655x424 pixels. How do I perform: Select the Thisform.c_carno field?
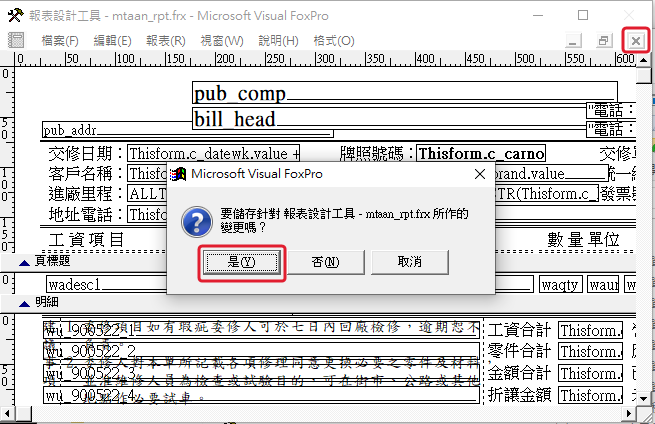click(x=481, y=153)
